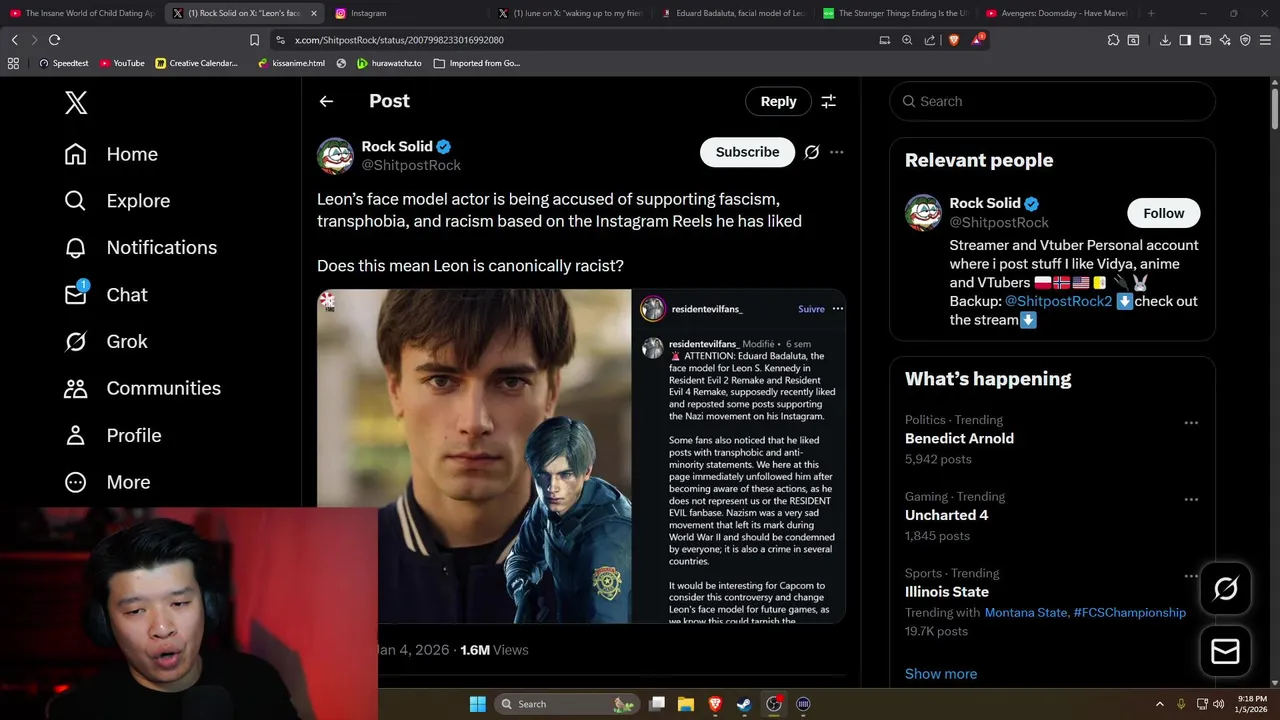Open the Illinois State trend

[x=946, y=592]
